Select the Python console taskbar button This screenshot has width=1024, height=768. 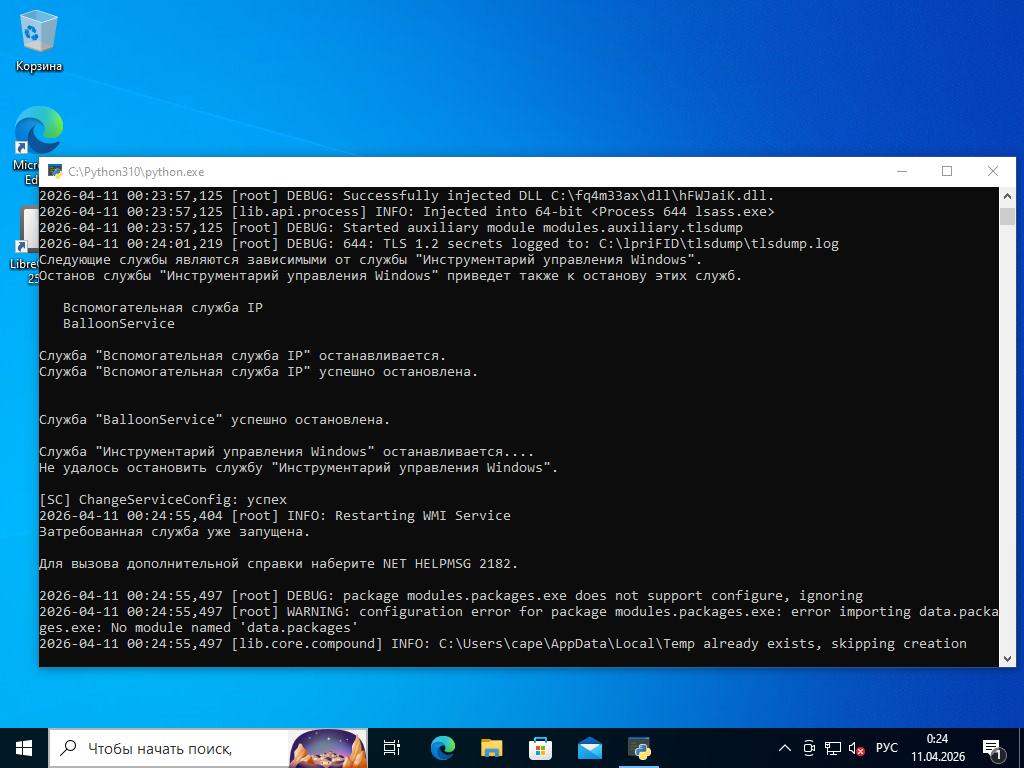tap(639, 747)
